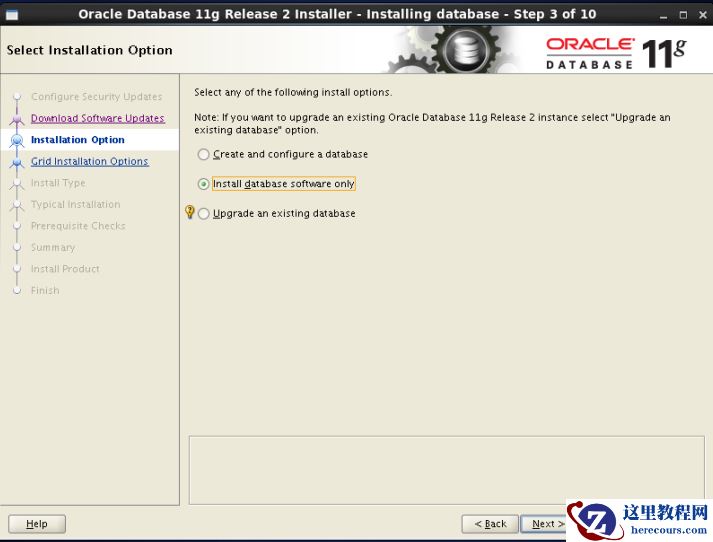713x542 pixels.
Task: Open Download Software Updates step link
Action: 98,118
